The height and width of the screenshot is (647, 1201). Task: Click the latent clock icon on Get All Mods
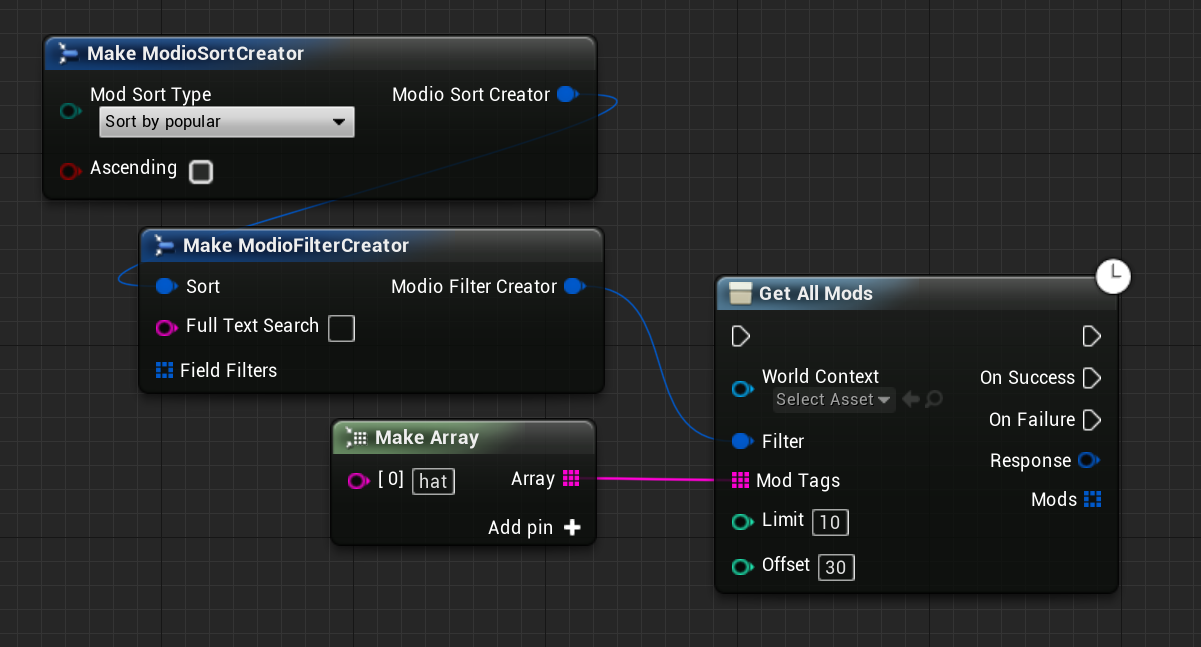[x=1113, y=275]
